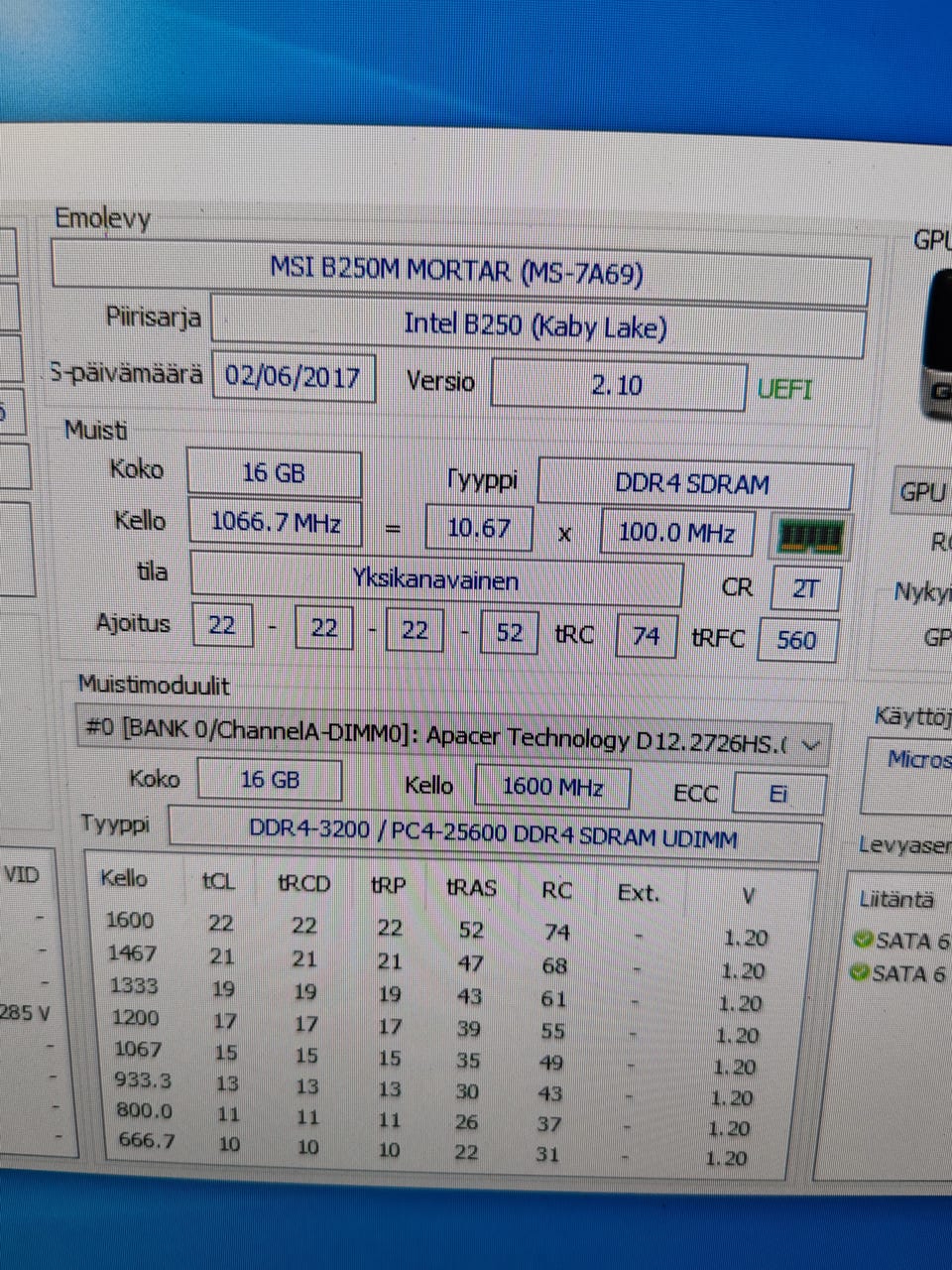Image resolution: width=952 pixels, height=1270 pixels.
Task: Click the multiplier field 10.67
Action: click(x=479, y=528)
